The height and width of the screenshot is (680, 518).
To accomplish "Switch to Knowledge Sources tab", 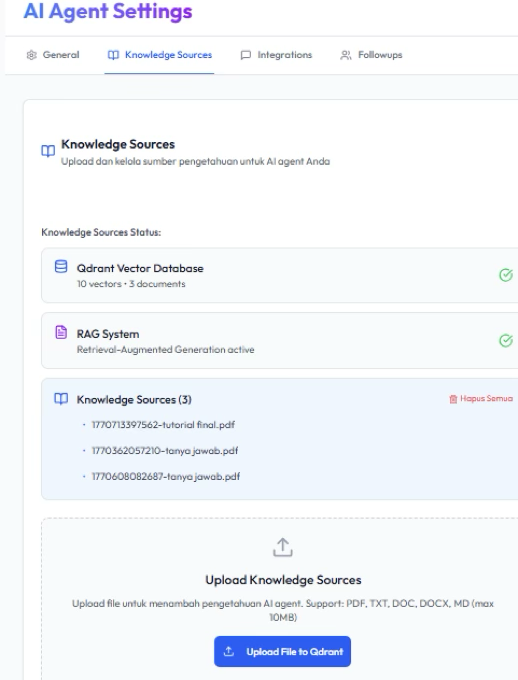I will click(159, 55).
